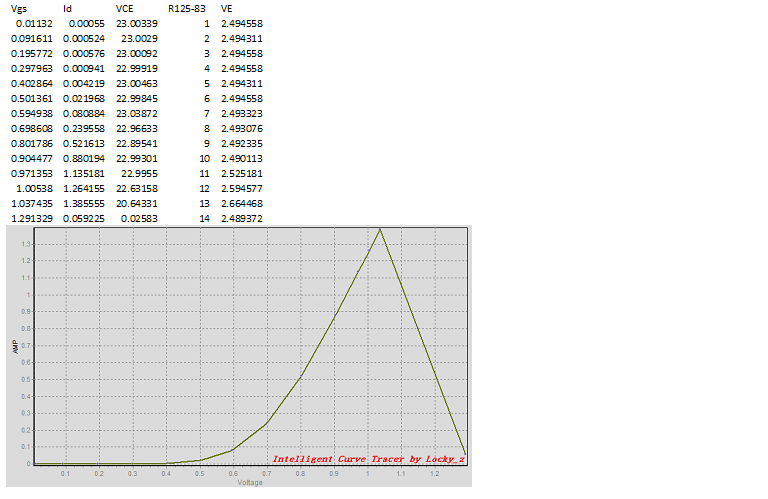
Task: Click the VE value 2.664468
Action: pos(242,204)
